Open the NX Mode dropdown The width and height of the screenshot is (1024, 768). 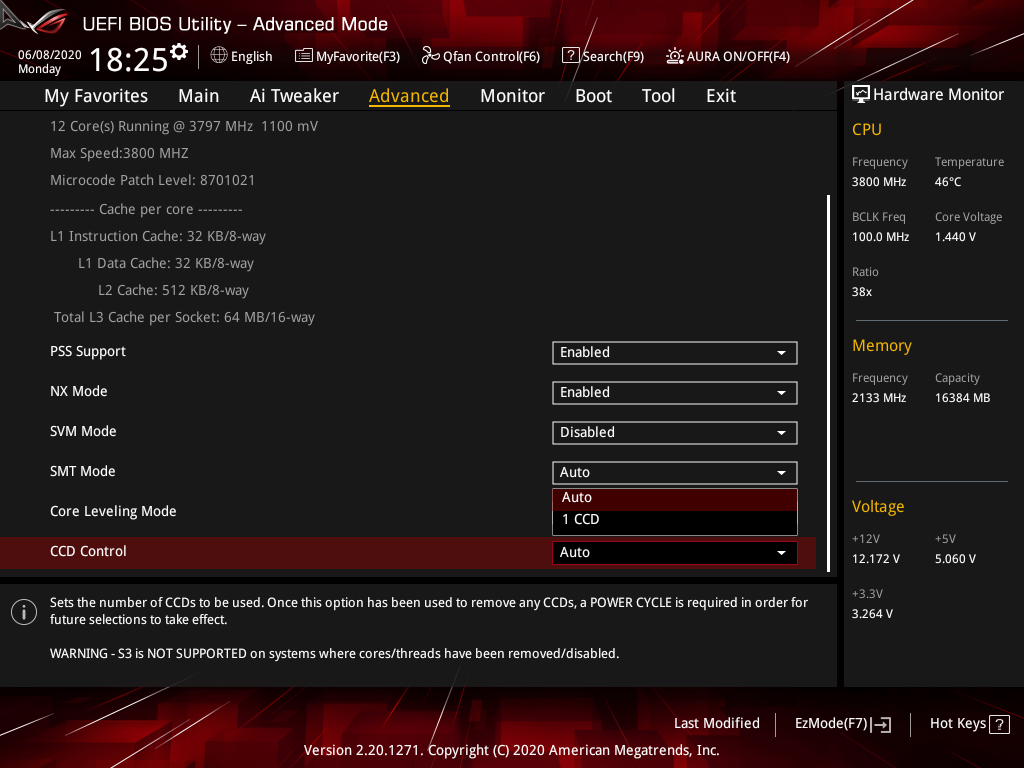pyautogui.click(x=675, y=392)
